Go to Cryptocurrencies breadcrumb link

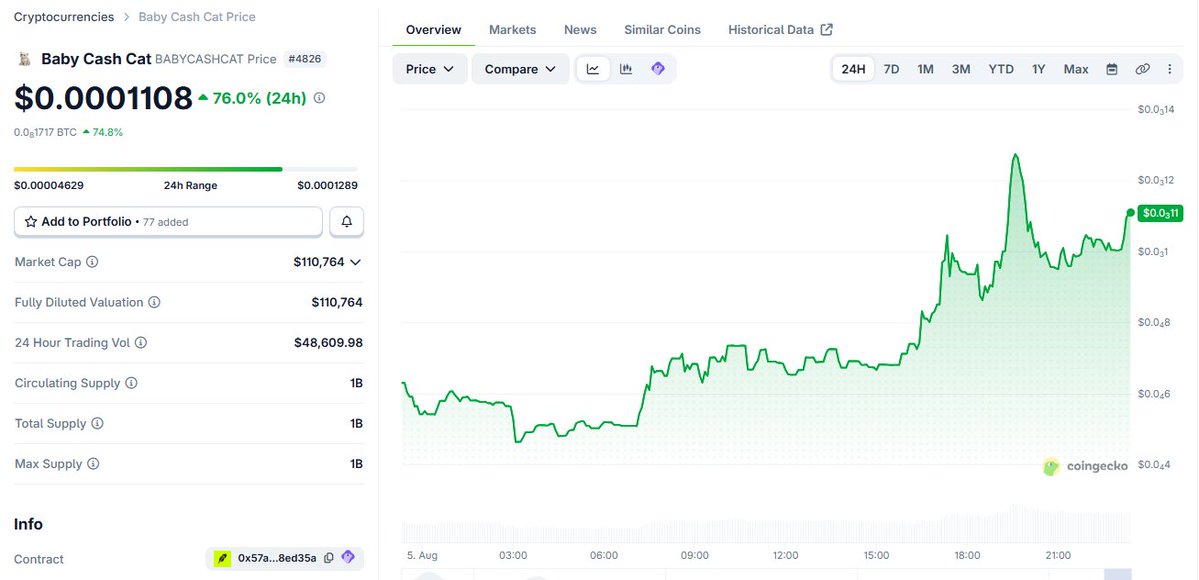pyautogui.click(x=64, y=17)
